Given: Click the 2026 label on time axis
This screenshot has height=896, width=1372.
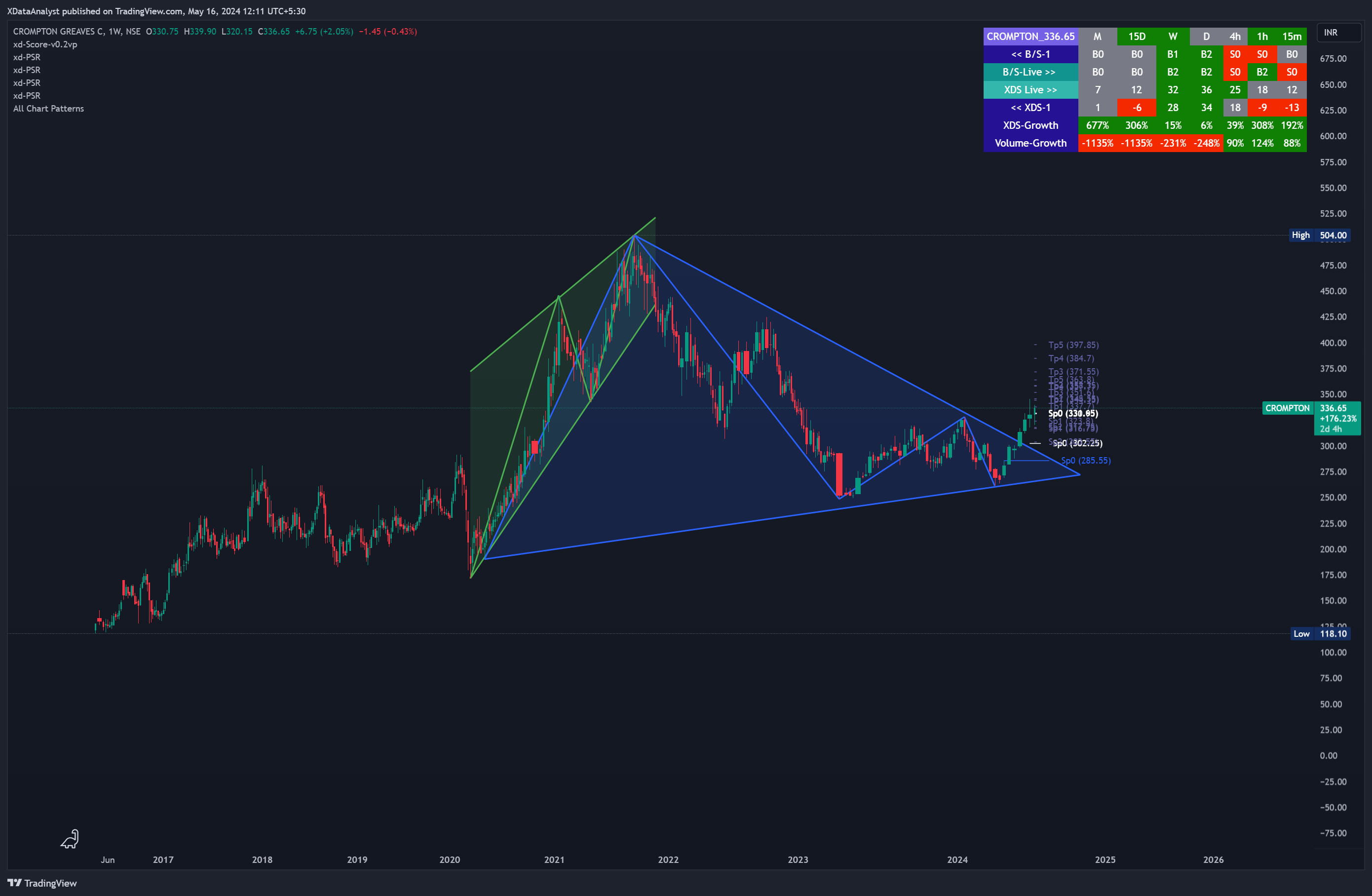Looking at the screenshot, I should click(1213, 859).
